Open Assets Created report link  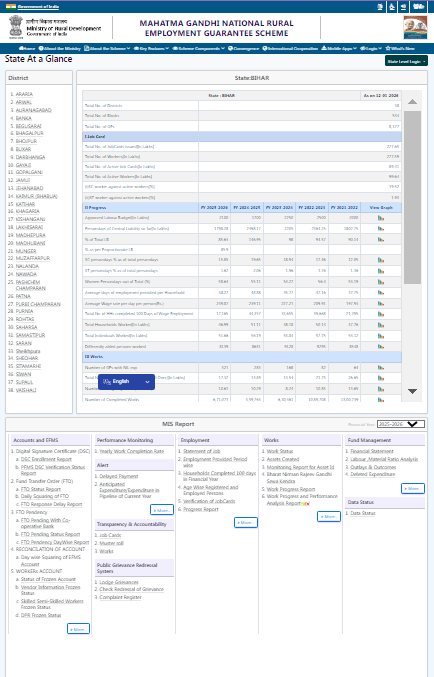click(283, 459)
